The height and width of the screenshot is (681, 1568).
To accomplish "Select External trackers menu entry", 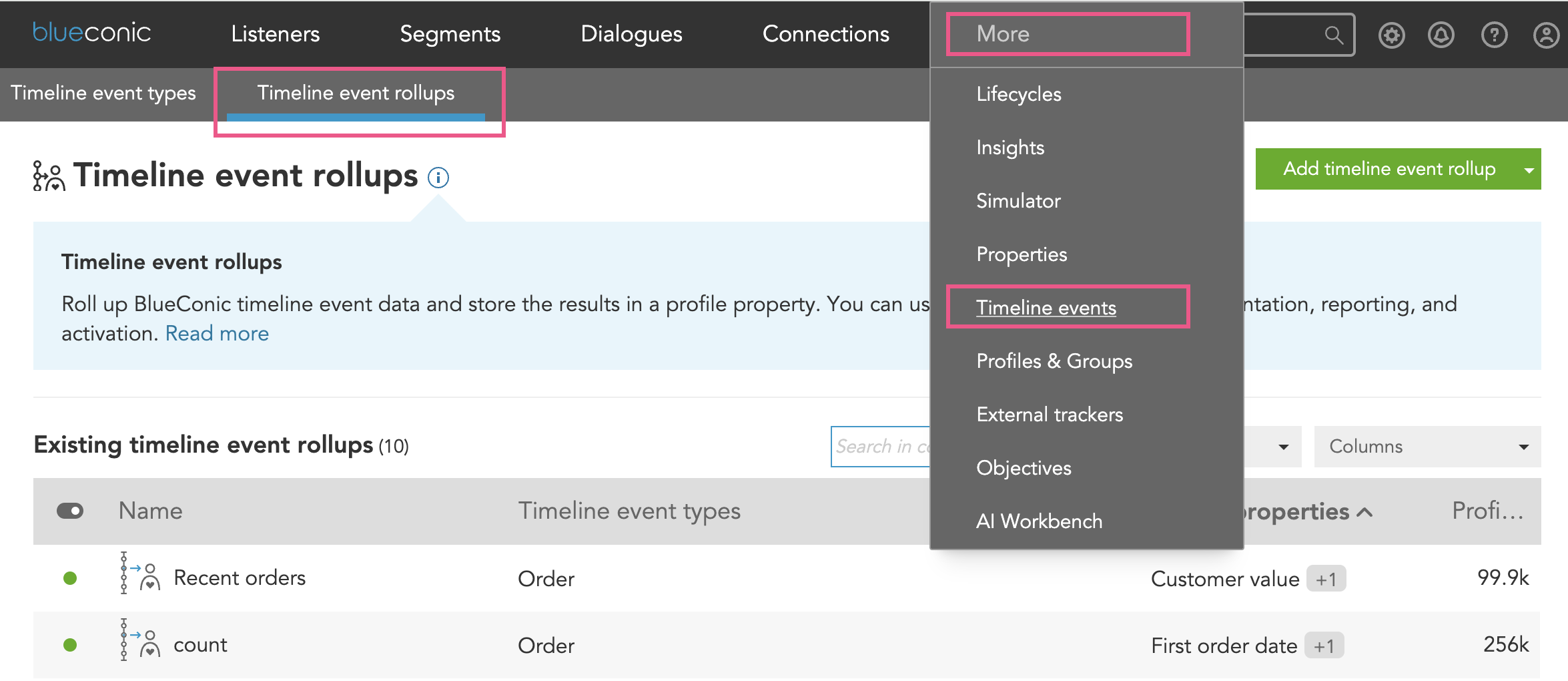I will 1049,415.
